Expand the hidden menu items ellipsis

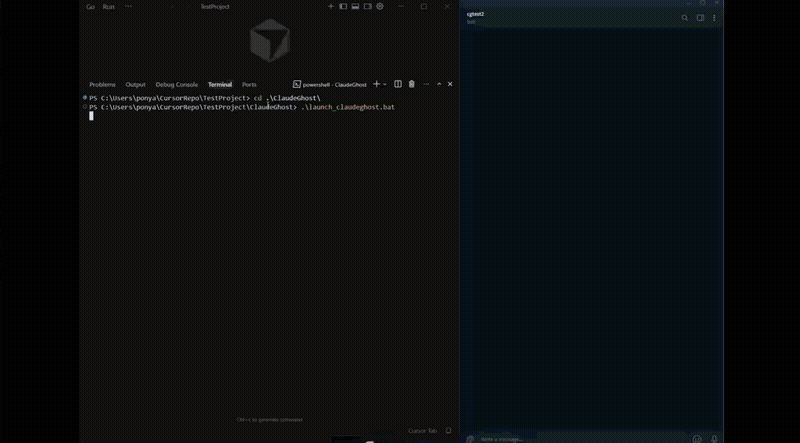(128, 7)
